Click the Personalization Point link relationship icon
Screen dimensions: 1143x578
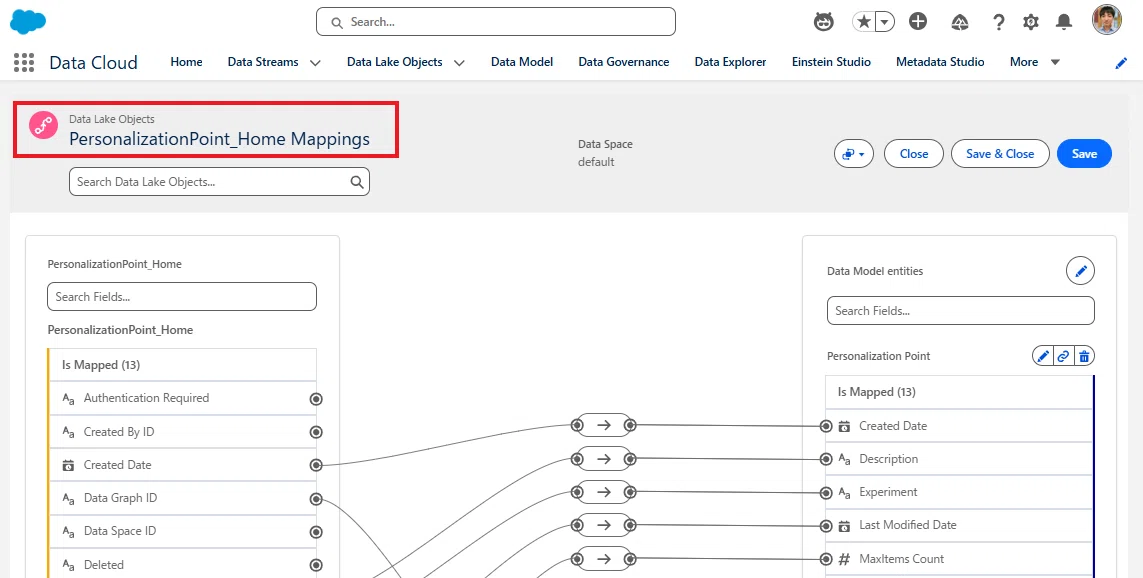coord(1064,356)
